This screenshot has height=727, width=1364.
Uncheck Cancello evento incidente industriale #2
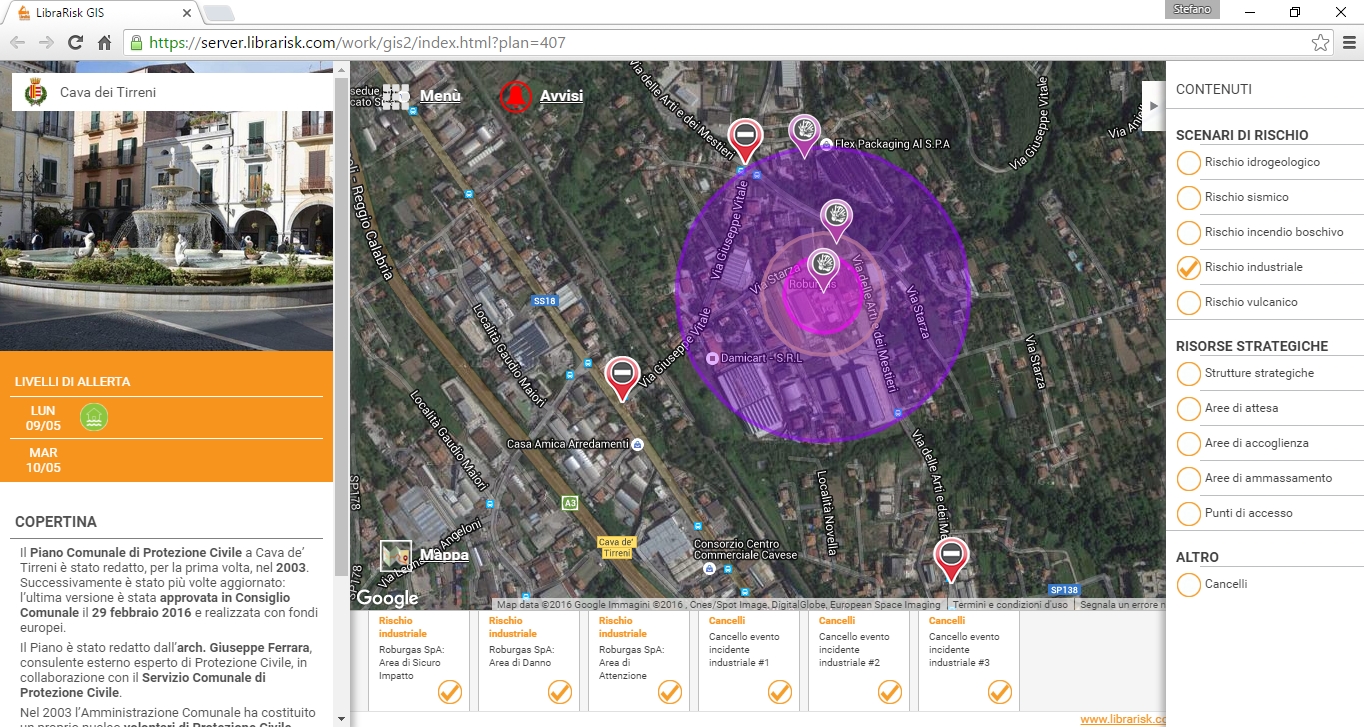coord(890,691)
